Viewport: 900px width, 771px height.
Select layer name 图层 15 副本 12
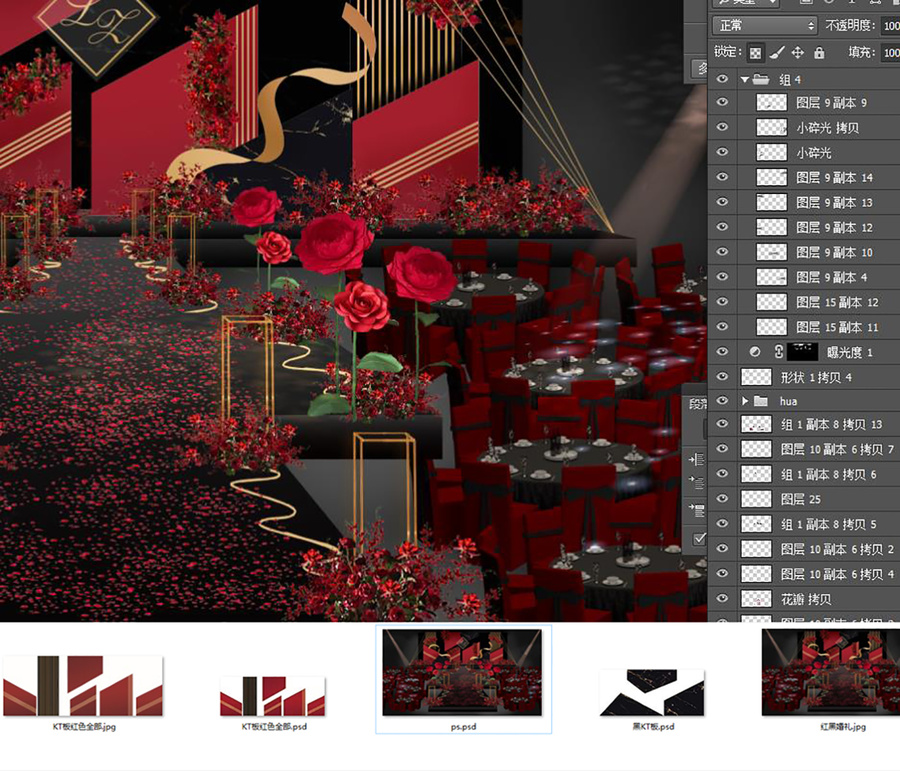(x=837, y=302)
